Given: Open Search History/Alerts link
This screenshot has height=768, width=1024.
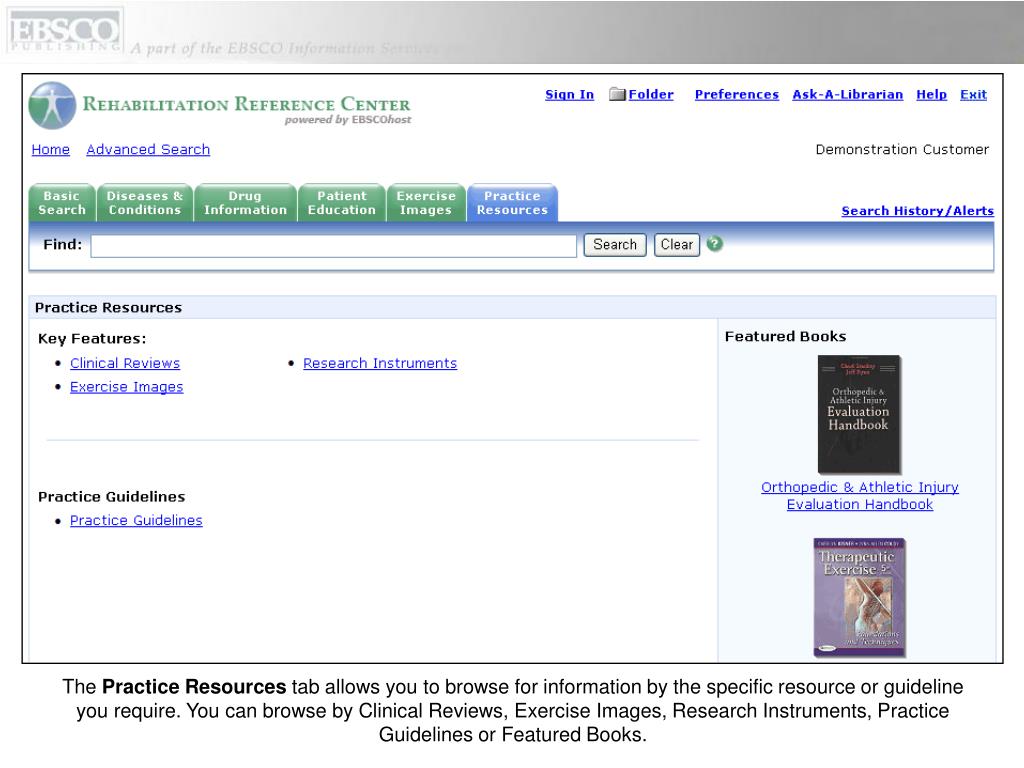Looking at the screenshot, I should (x=918, y=211).
